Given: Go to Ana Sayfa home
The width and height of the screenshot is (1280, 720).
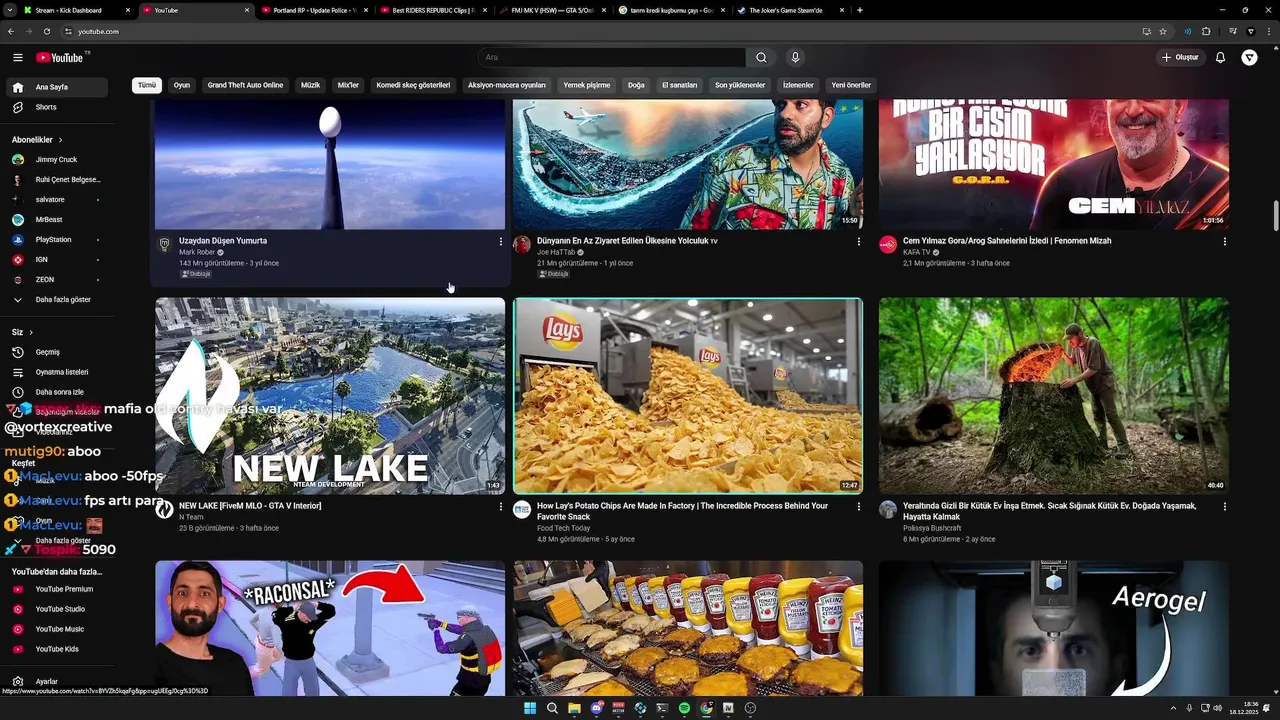Looking at the screenshot, I should coord(55,87).
